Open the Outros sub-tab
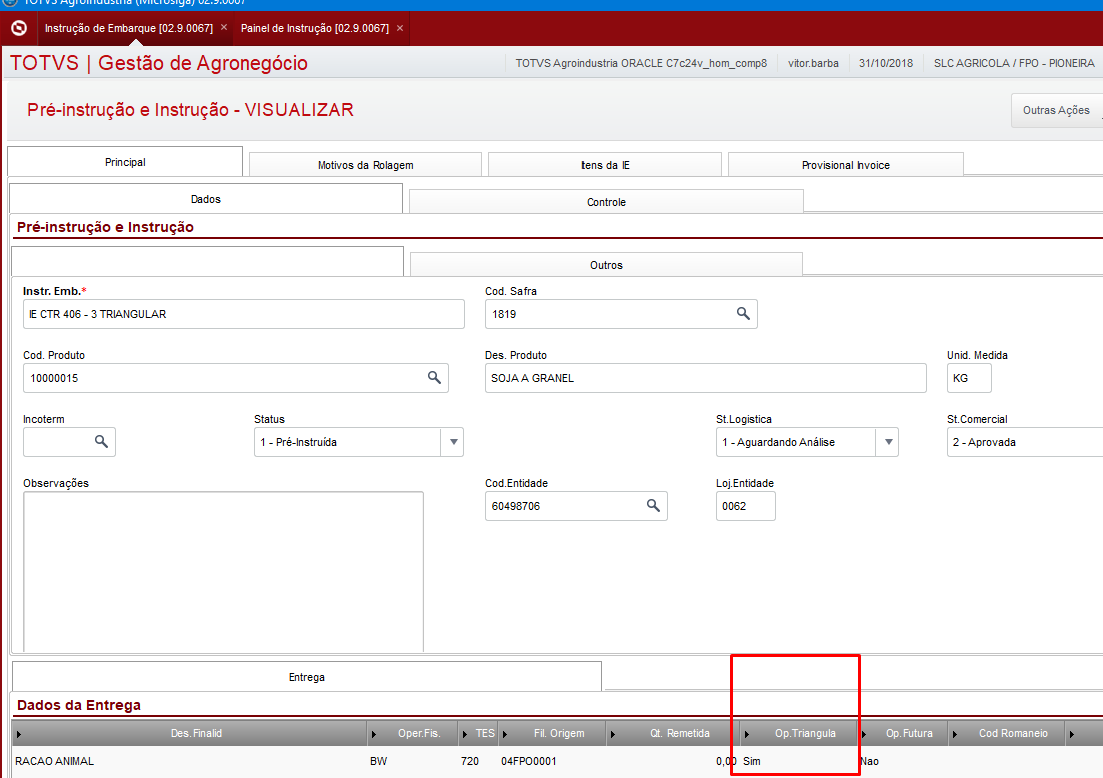This screenshot has width=1103, height=778. tap(606, 265)
